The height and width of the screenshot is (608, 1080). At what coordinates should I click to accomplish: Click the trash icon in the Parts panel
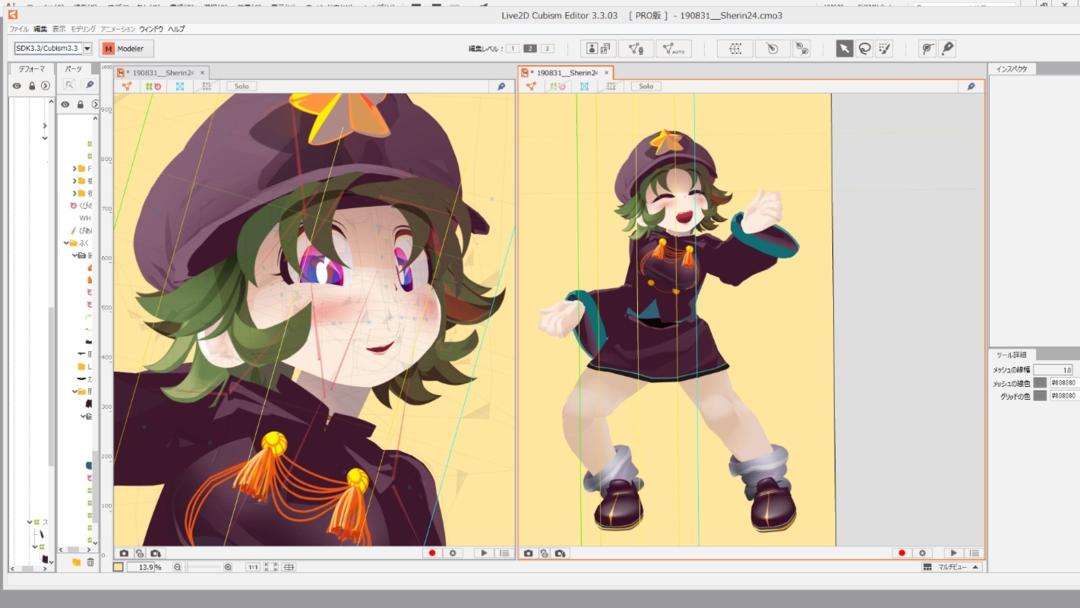[90, 563]
